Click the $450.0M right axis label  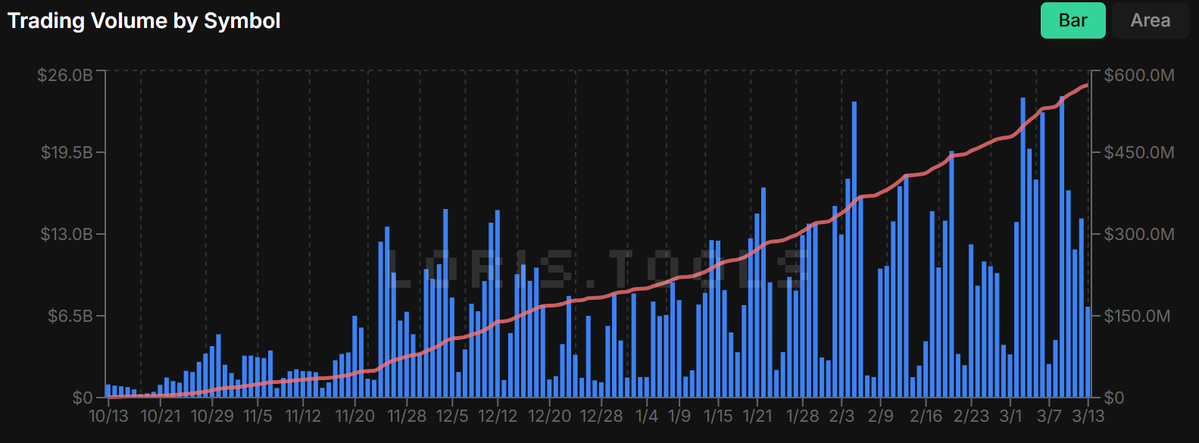coord(1137,152)
